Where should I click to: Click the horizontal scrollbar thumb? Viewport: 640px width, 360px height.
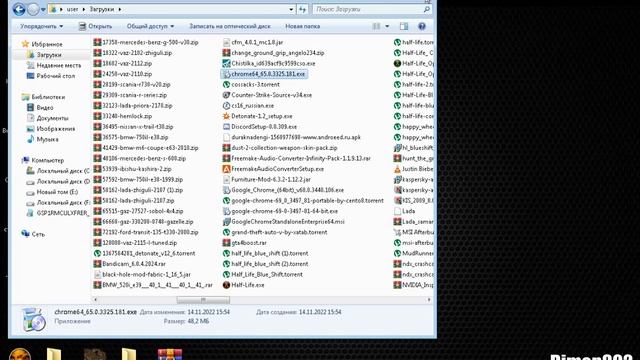203,300
